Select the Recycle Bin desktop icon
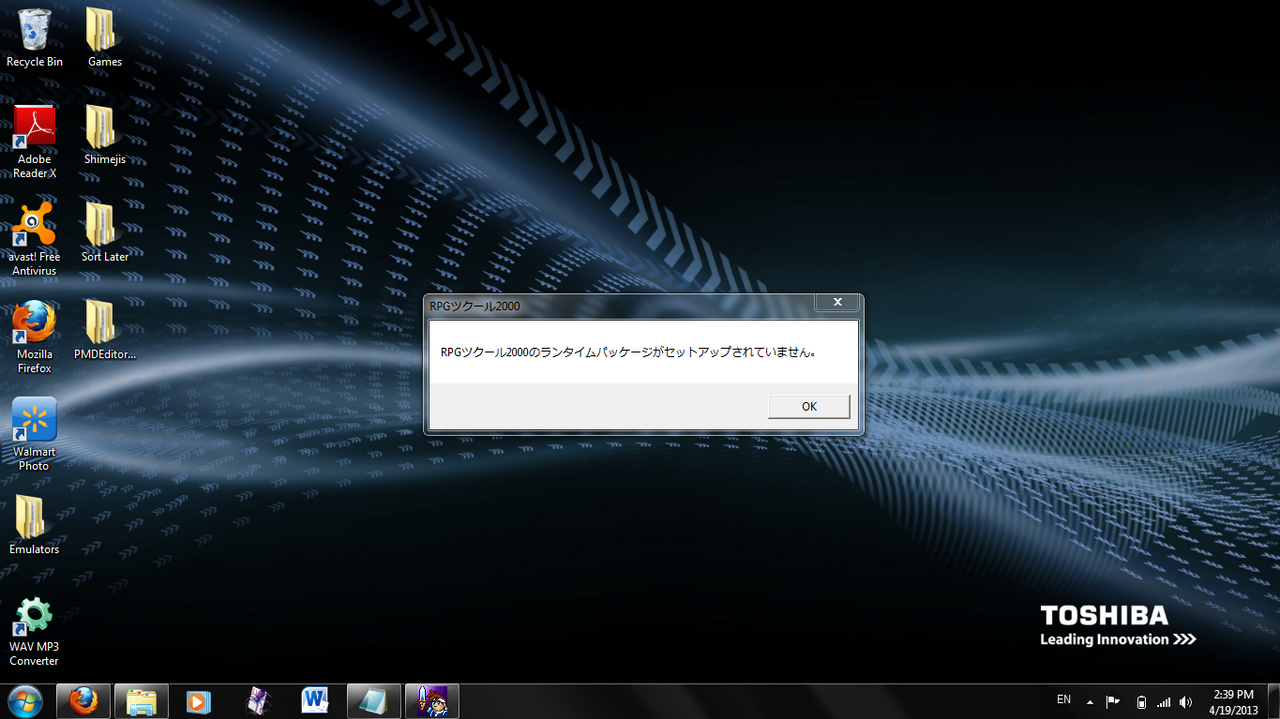The width and height of the screenshot is (1280, 719). tap(34, 38)
